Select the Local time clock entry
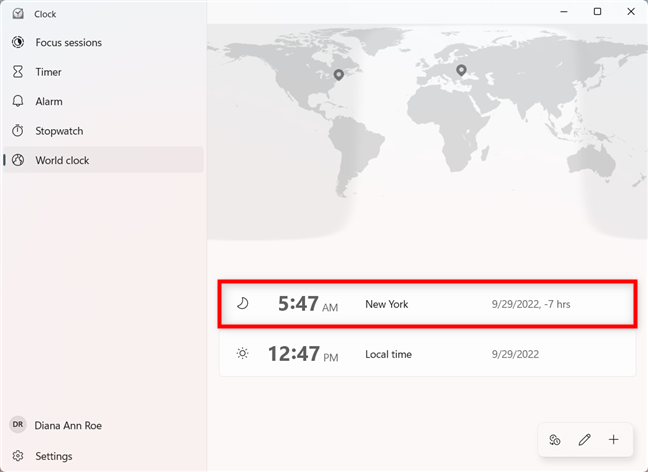 427,354
